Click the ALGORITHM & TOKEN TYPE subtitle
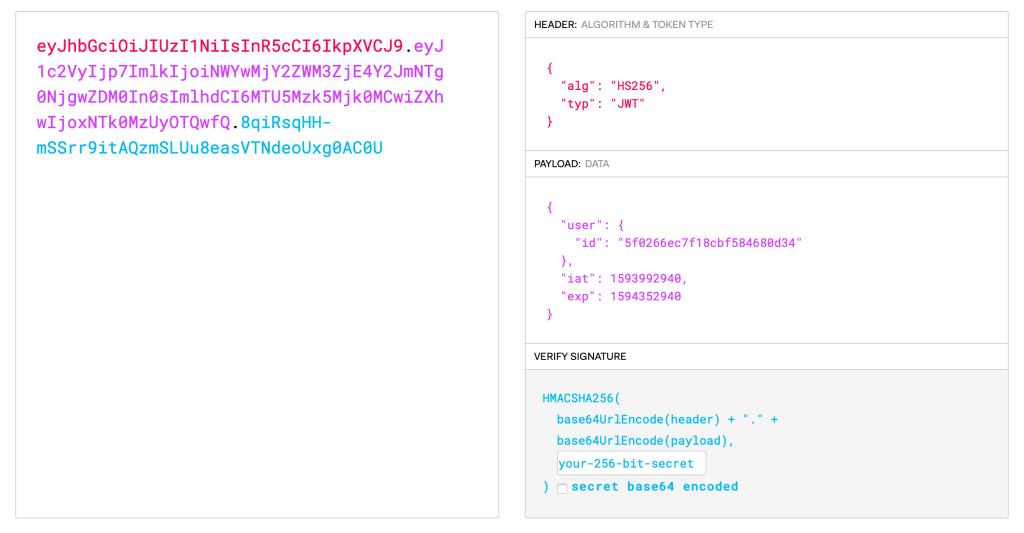This screenshot has height=533, width=1024. 647,24
